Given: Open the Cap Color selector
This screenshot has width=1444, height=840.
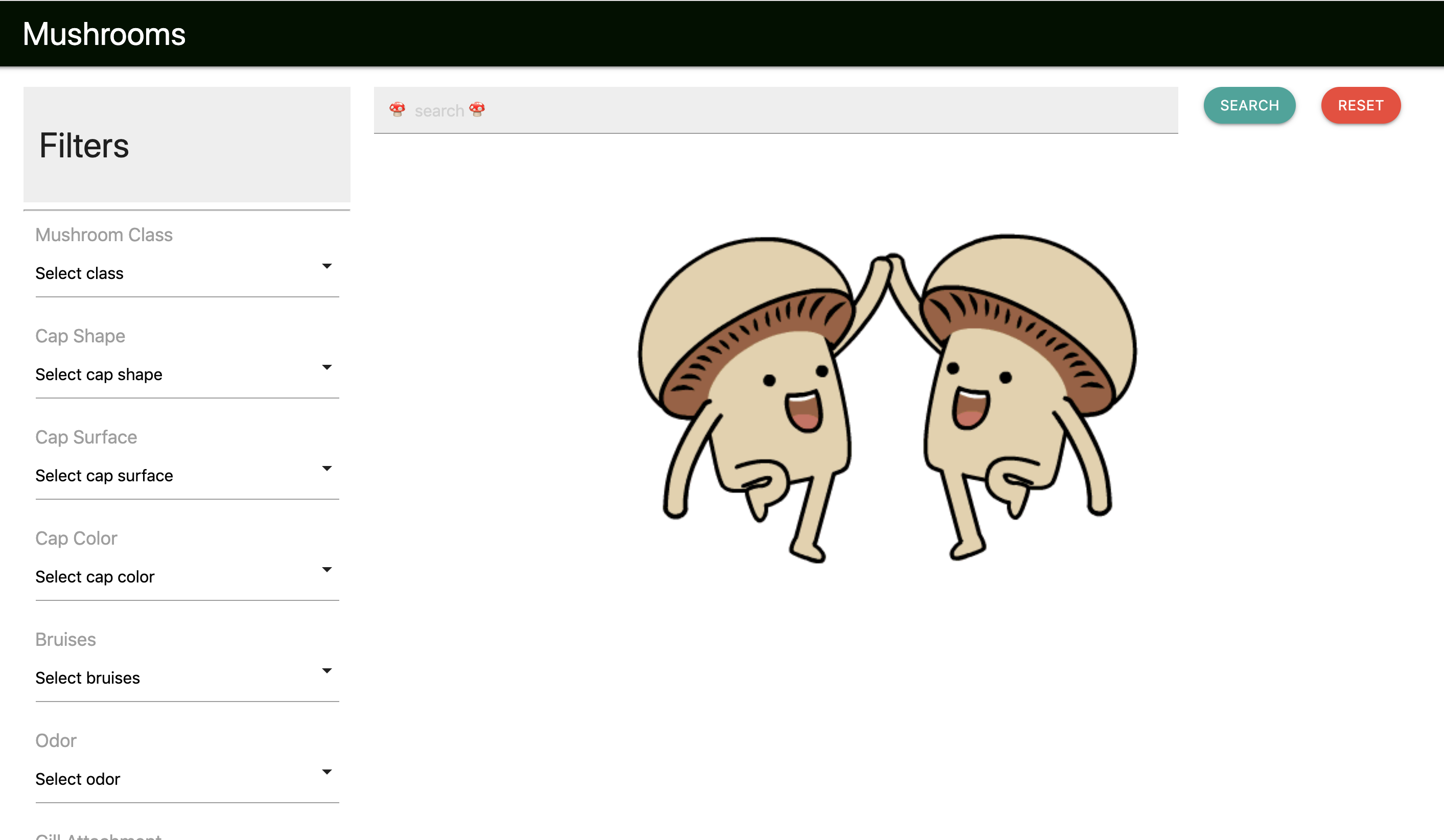Looking at the screenshot, I should [x=185, y=577].
